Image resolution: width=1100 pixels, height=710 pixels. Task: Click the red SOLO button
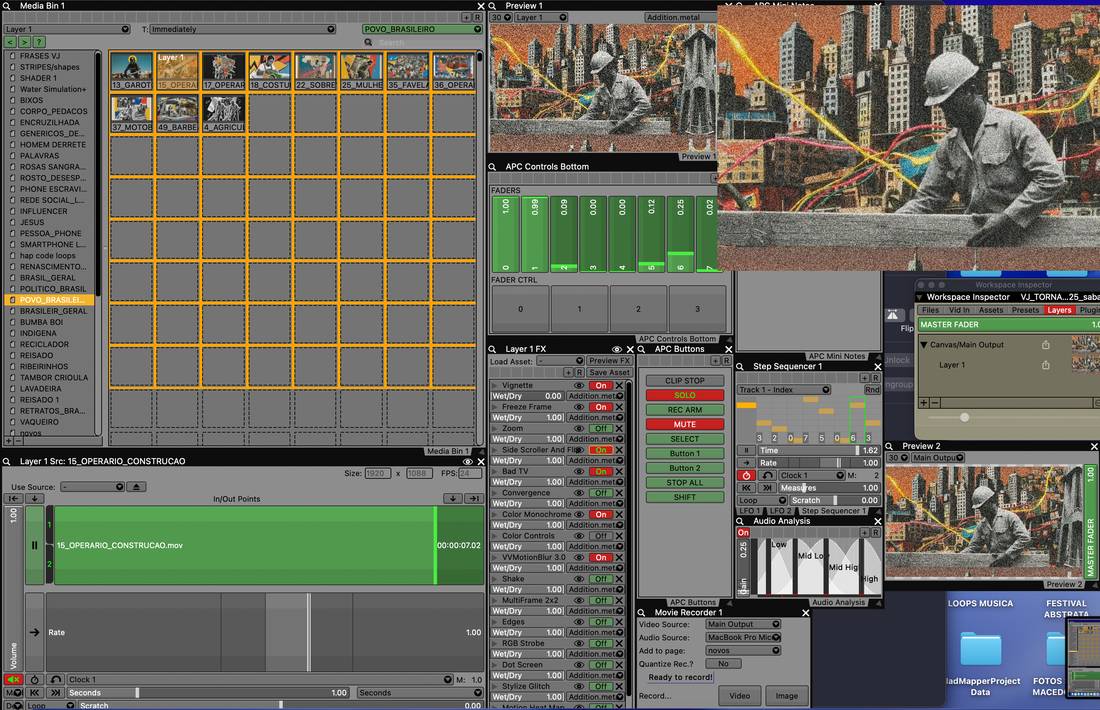click(685, 395)
